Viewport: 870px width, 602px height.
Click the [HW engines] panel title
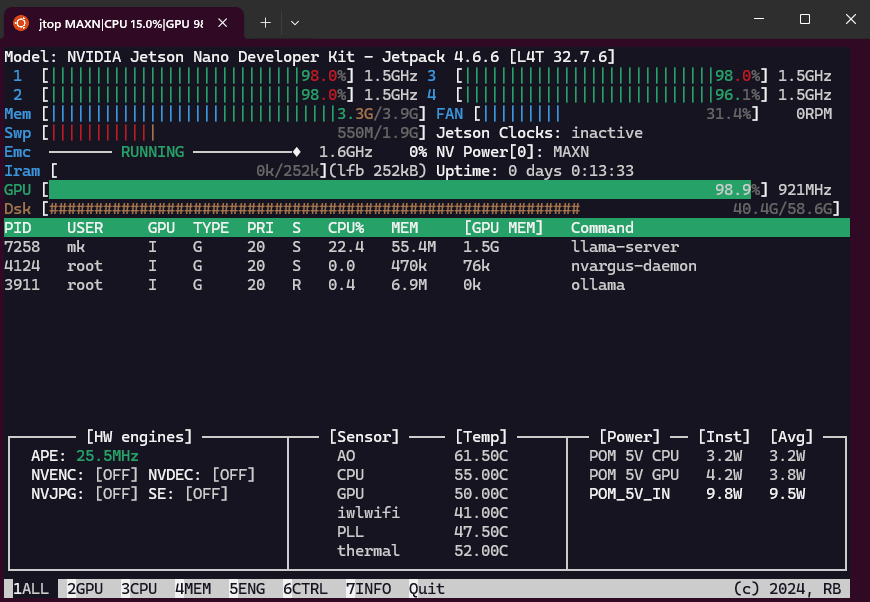click(x=139, y=437)
